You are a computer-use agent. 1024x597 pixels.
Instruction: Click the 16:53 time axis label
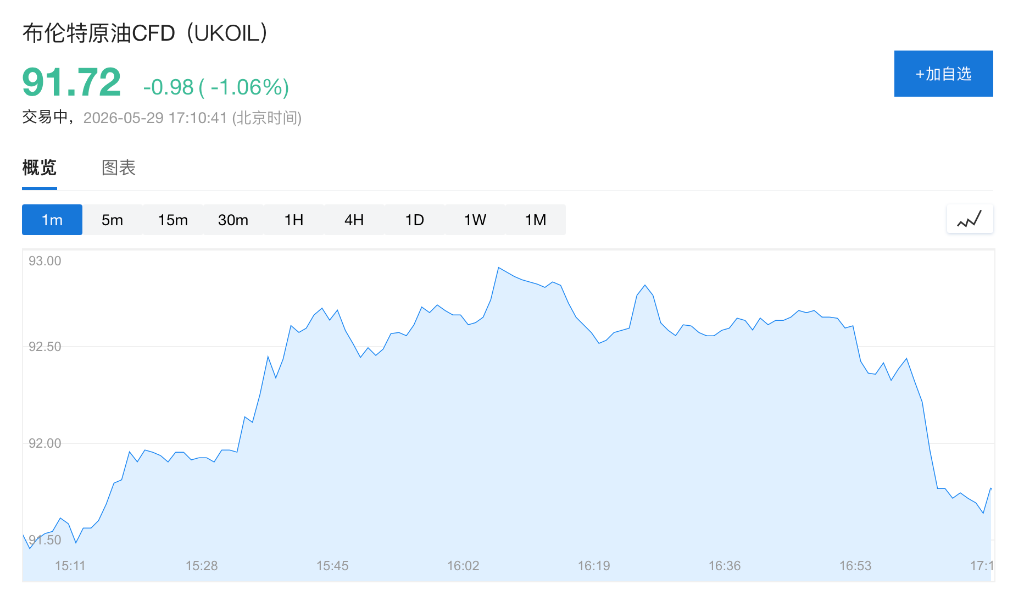click(x=856, y=566)
